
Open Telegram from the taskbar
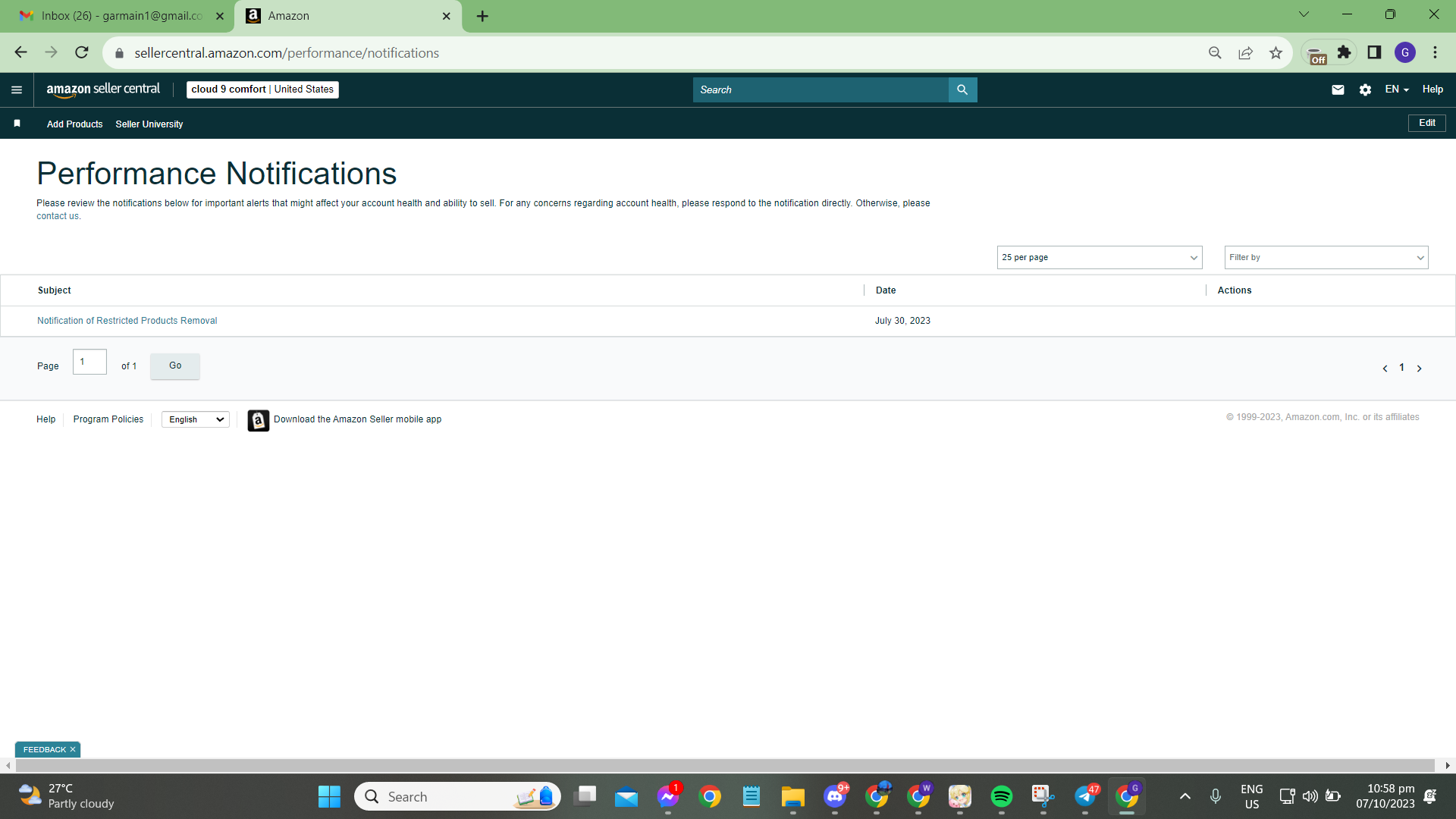(x=1085, y=796)
